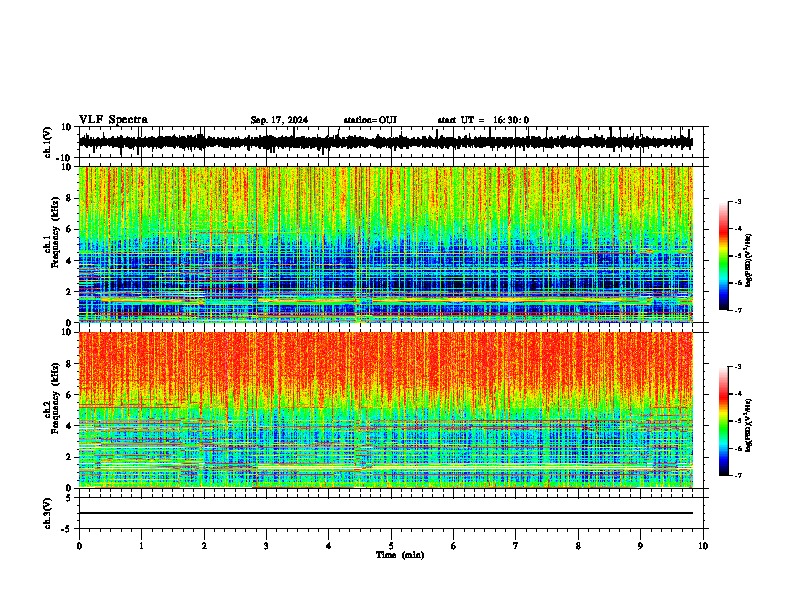Image resolution: width=792 pixels, height=612 pixels.
Task: Click time axis tick label "6"
Action: click(453, 546)
